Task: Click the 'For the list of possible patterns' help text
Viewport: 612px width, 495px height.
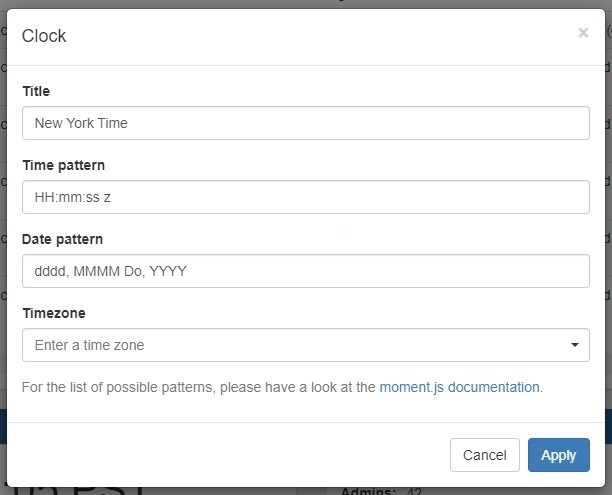Action: [200, 387]
